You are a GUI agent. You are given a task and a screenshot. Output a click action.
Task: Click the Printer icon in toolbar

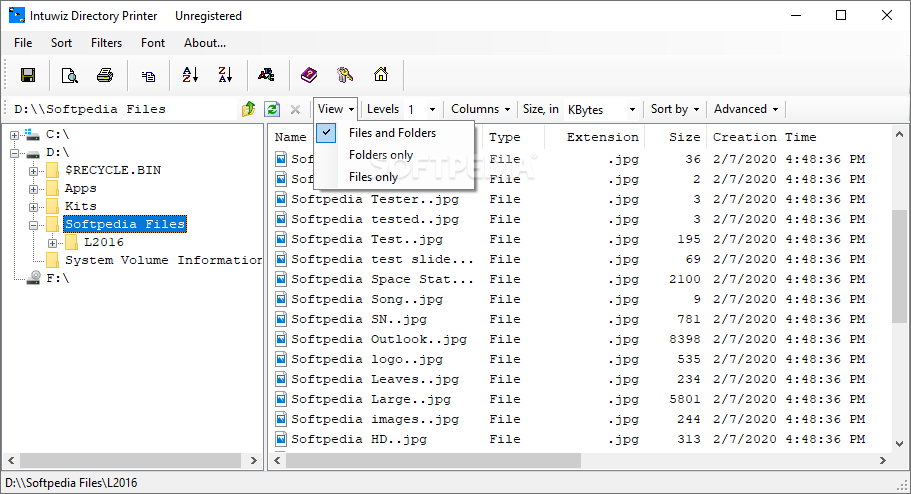coord(105,75)
